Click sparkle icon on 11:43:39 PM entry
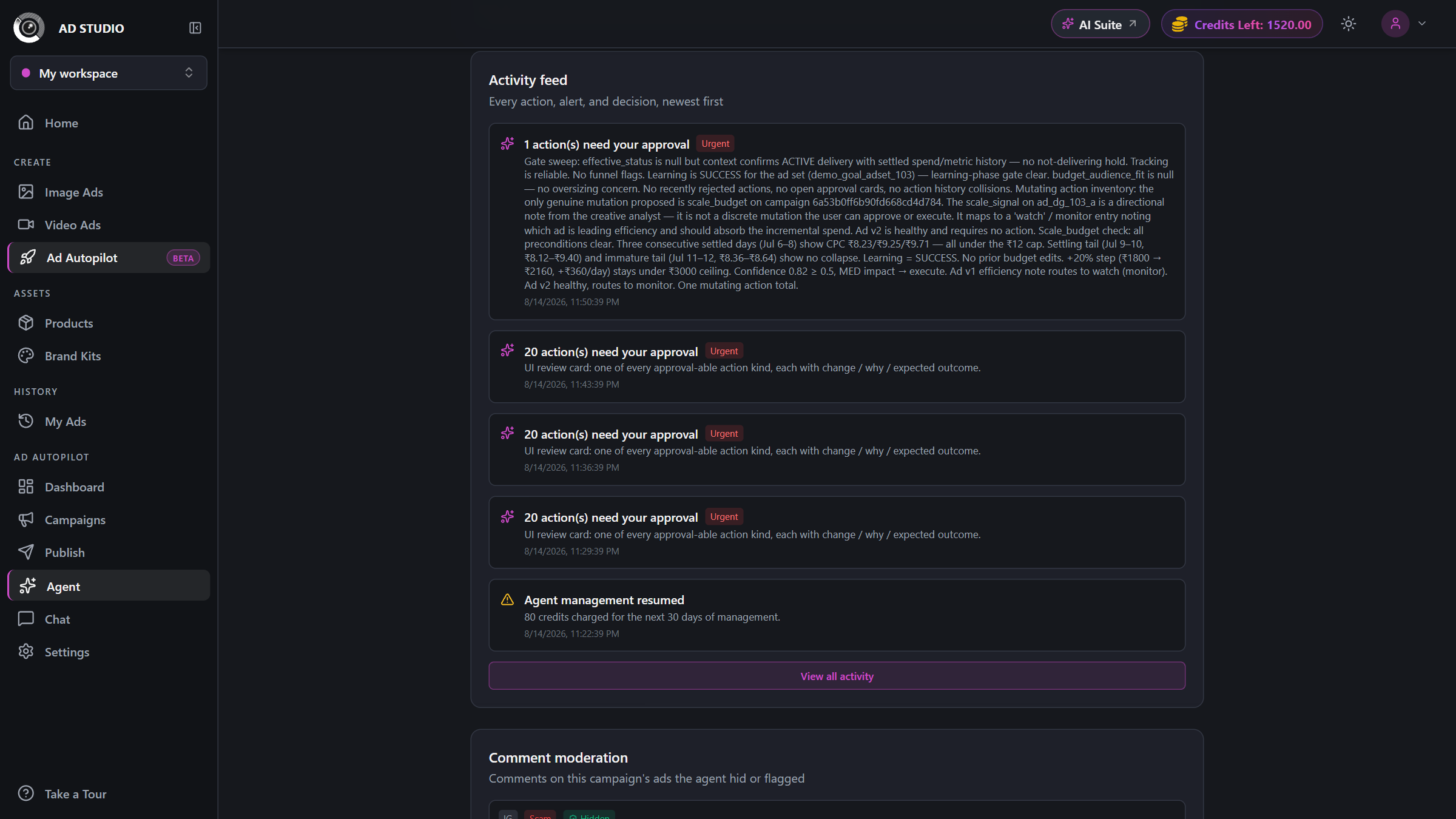This screenshot has width=1456, height=819. [507, 351]
